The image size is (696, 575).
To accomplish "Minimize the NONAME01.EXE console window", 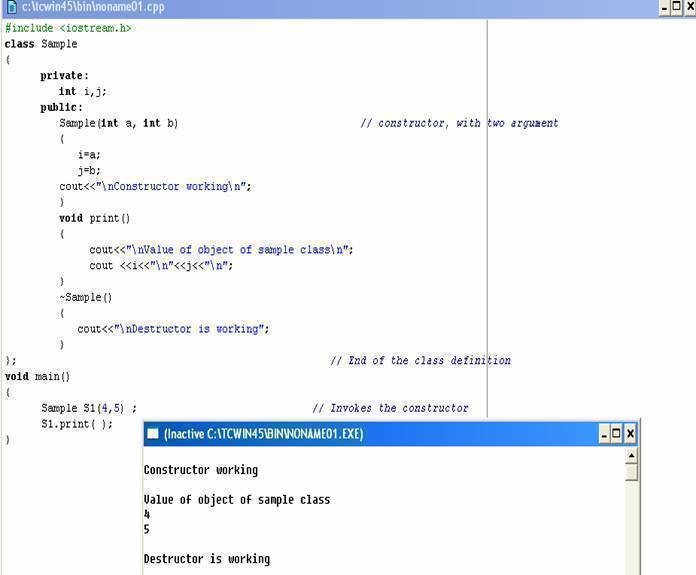I will [604, 433].
